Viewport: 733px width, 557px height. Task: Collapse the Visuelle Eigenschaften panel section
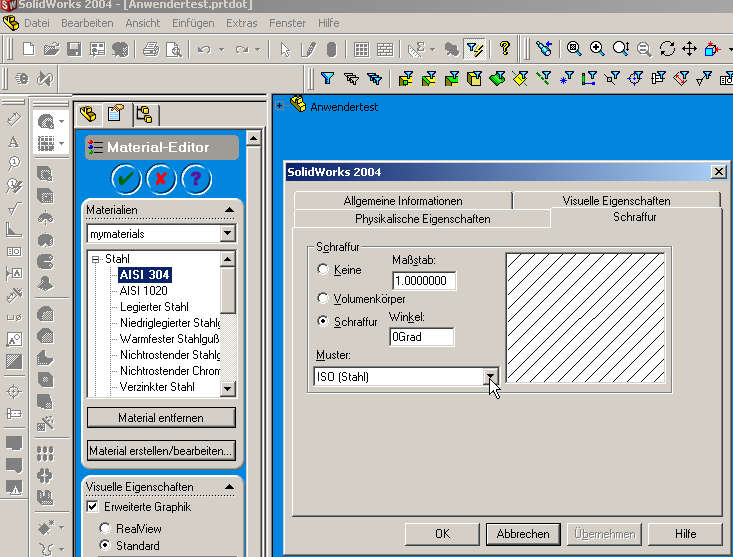229,486
